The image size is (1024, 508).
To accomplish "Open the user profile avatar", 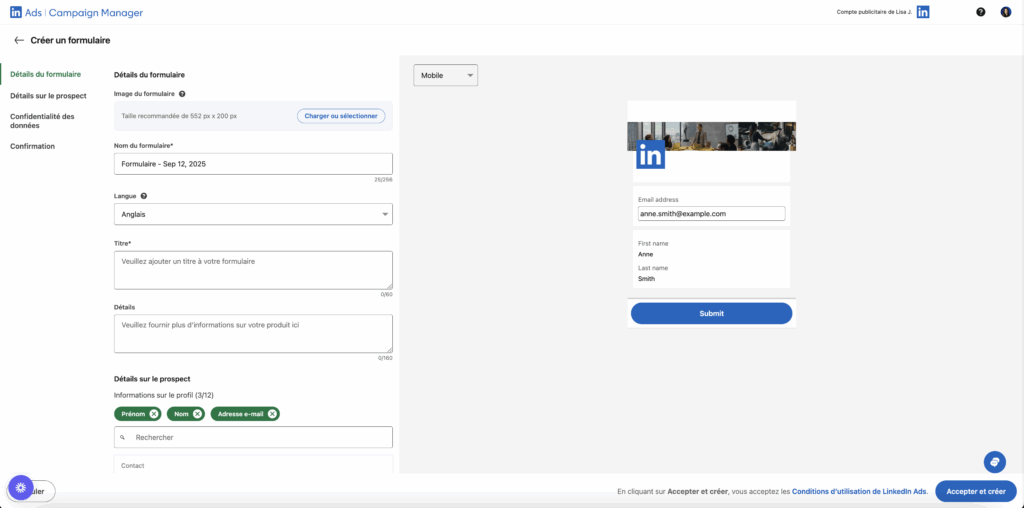I will pos(1006,12).
